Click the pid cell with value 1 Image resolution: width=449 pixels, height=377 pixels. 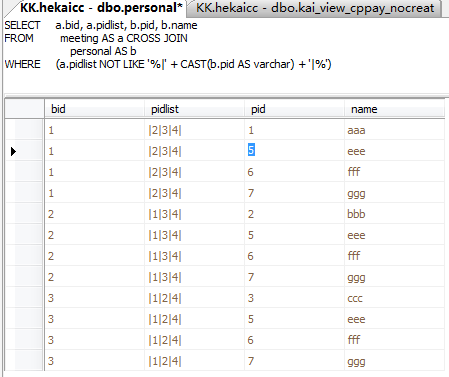pos(295,130)
